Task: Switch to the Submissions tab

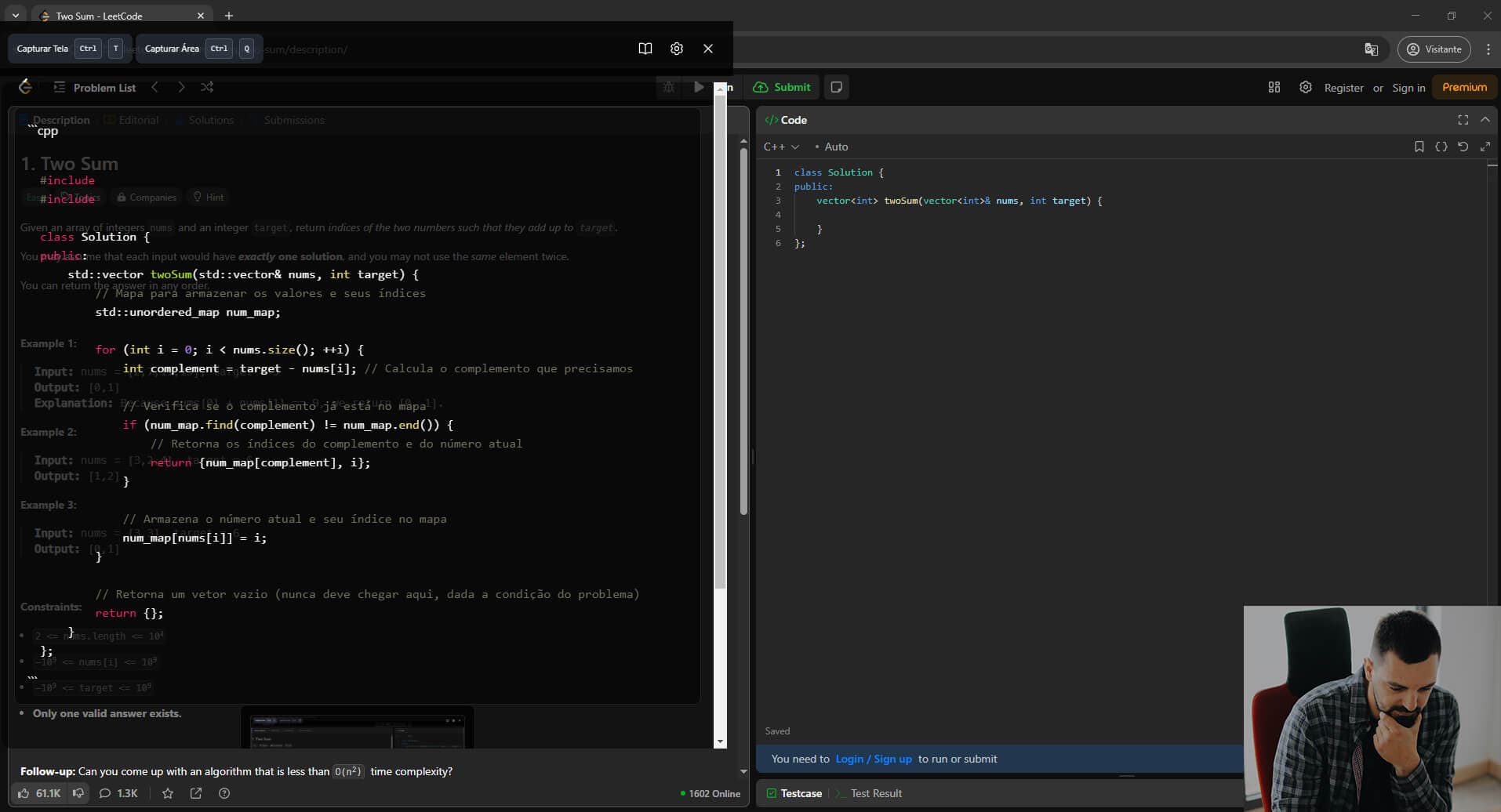Action: point(288,120)
